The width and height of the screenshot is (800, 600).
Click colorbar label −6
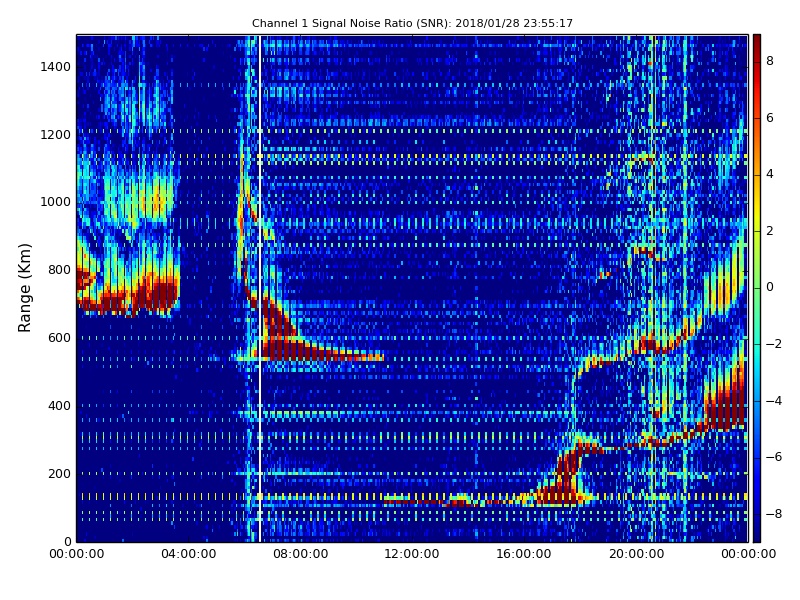(774, 457)
